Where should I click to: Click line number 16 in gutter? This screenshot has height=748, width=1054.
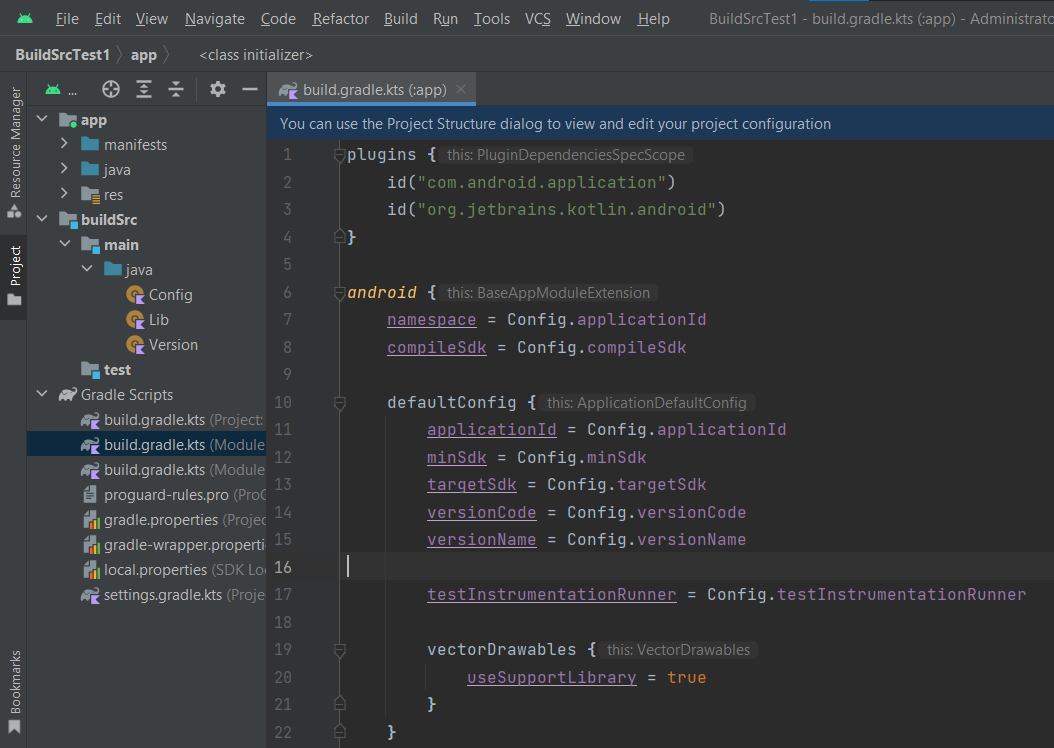(283, 567)
